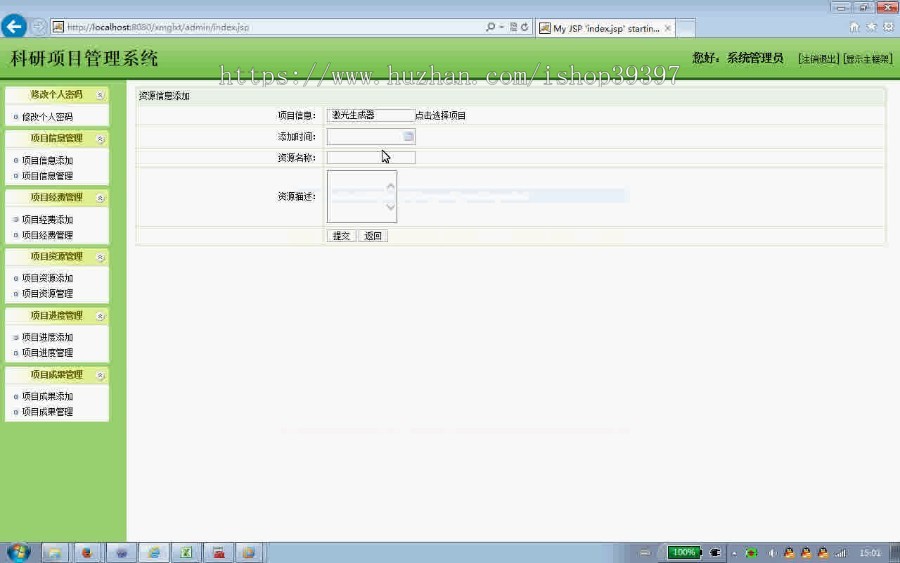Click 点击选择项目 to choose a project
Image resolution: width=900 pixels, height=563 pixels.
tap(440, 115)
